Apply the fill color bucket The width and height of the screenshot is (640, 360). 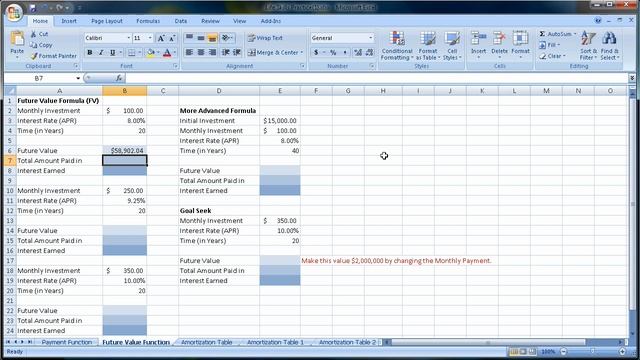tap(151, 53)
